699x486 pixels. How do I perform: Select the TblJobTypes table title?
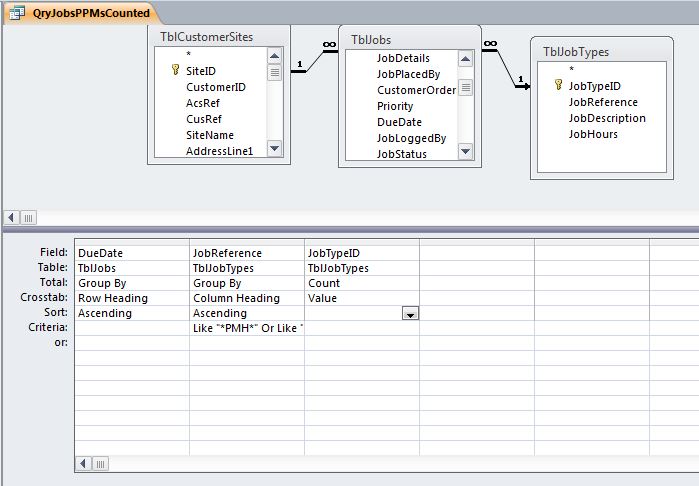[x=576, y=52]
